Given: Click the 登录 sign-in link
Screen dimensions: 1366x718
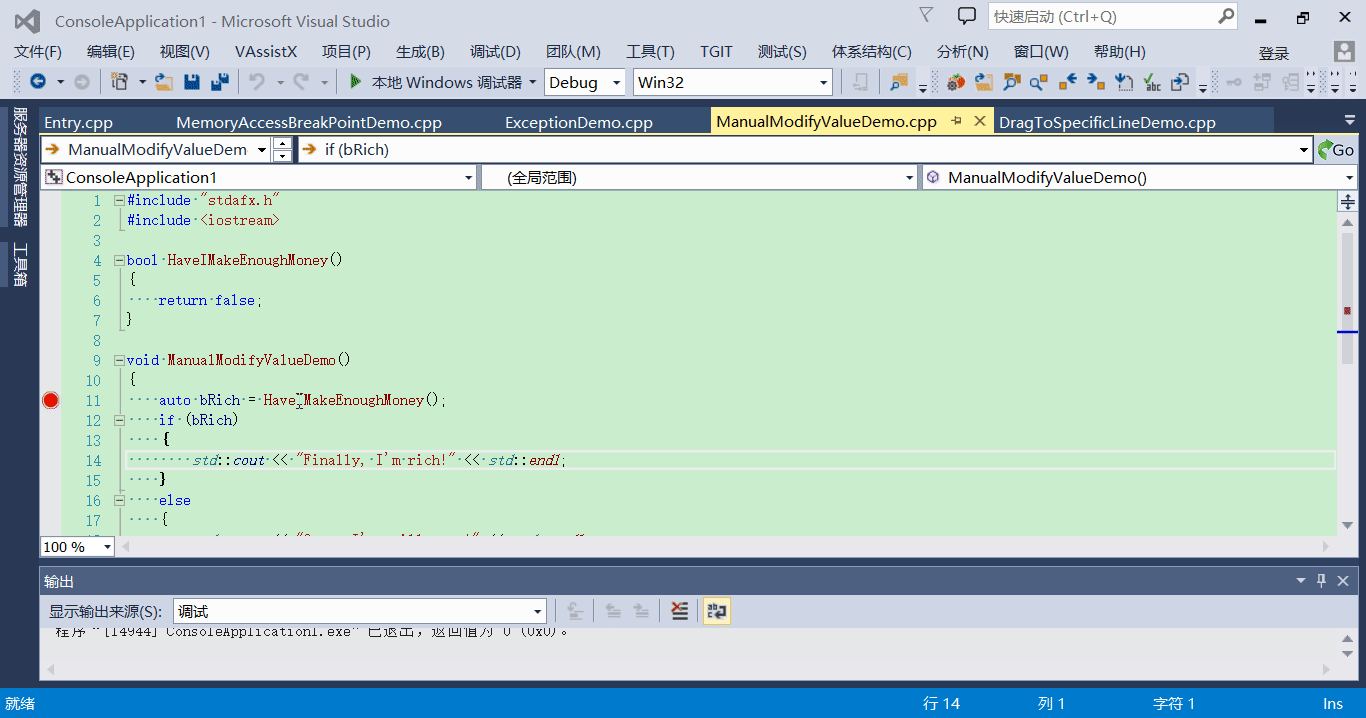Looking at the screenshot, I should tap(1275, 51).
